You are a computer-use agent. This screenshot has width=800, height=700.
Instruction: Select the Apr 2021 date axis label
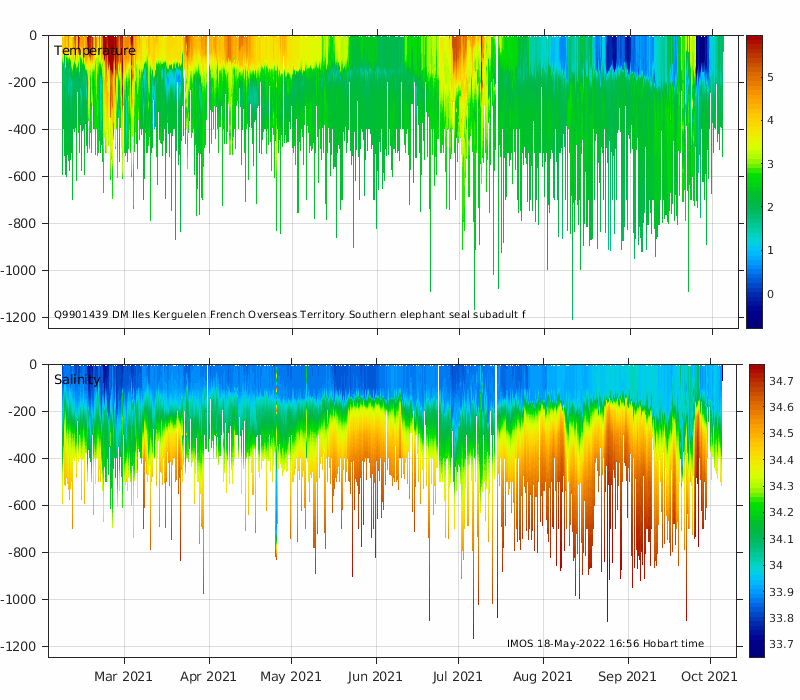[x=208, y=677]
